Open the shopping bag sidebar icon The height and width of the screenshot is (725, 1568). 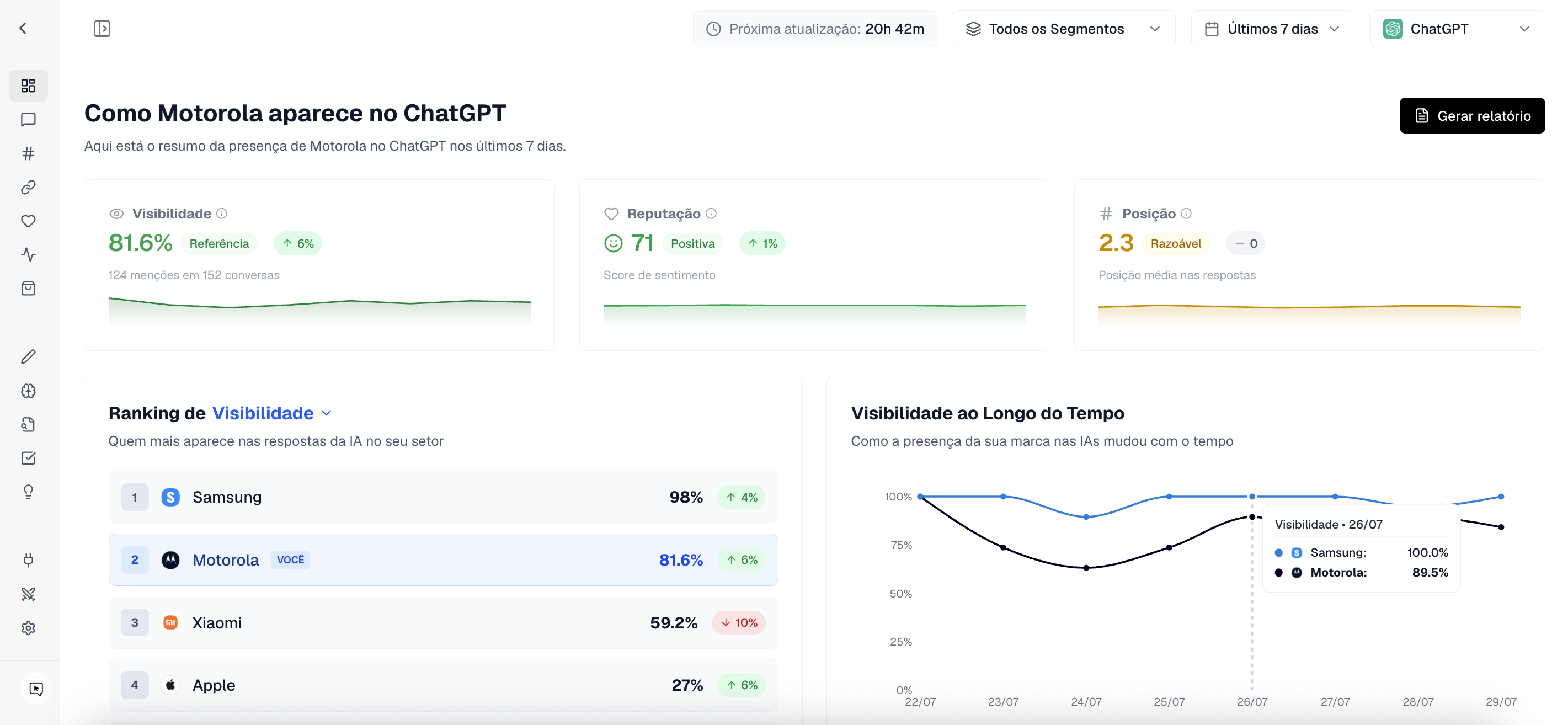click(x=28, y=289)
